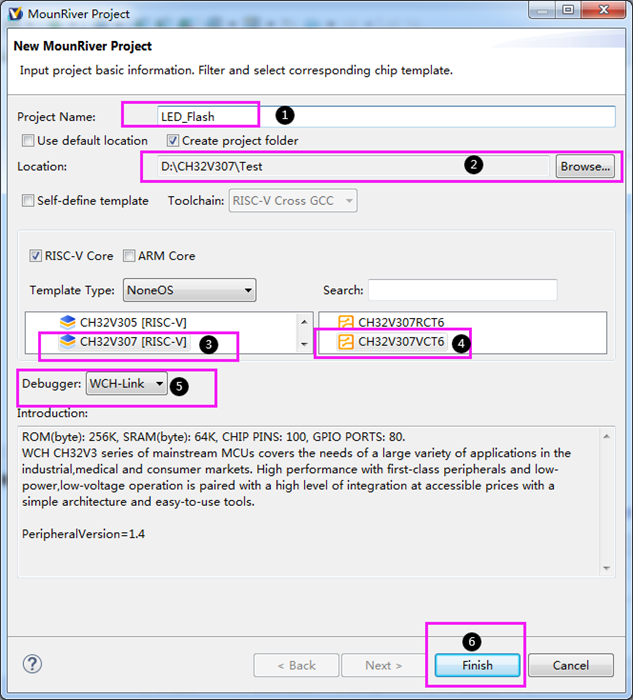Viewport: 633px width, 700px height.
Task: Open the Debugger WCH-Link dropdown
Action: point(127,383)
